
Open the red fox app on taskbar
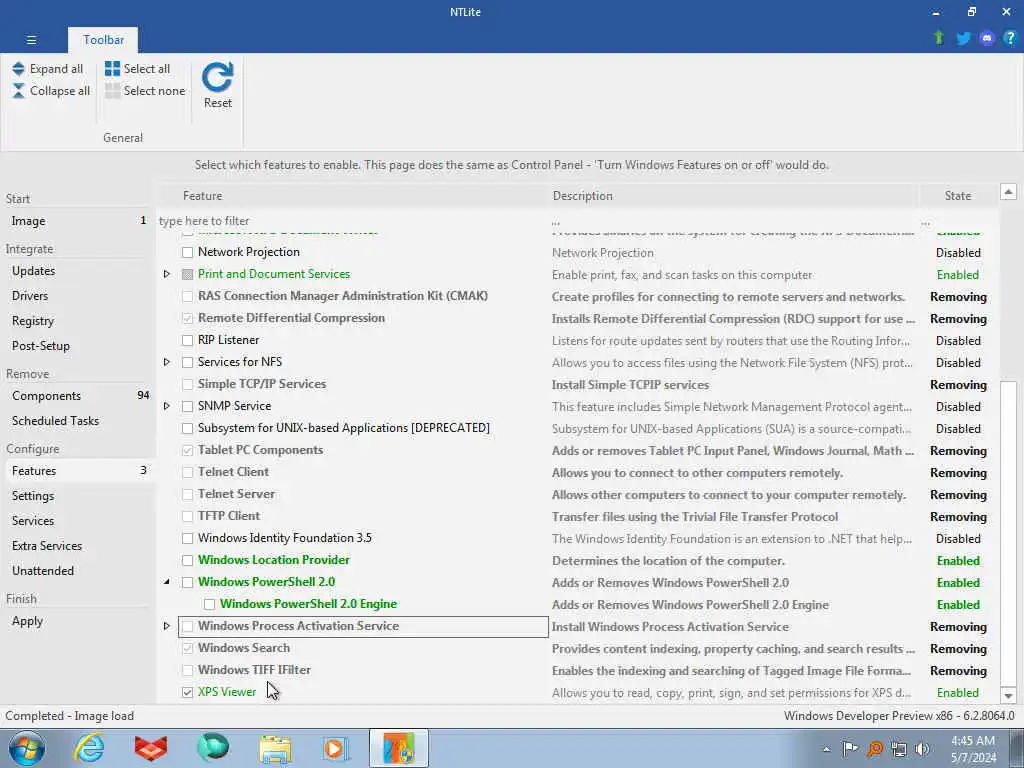151,748
